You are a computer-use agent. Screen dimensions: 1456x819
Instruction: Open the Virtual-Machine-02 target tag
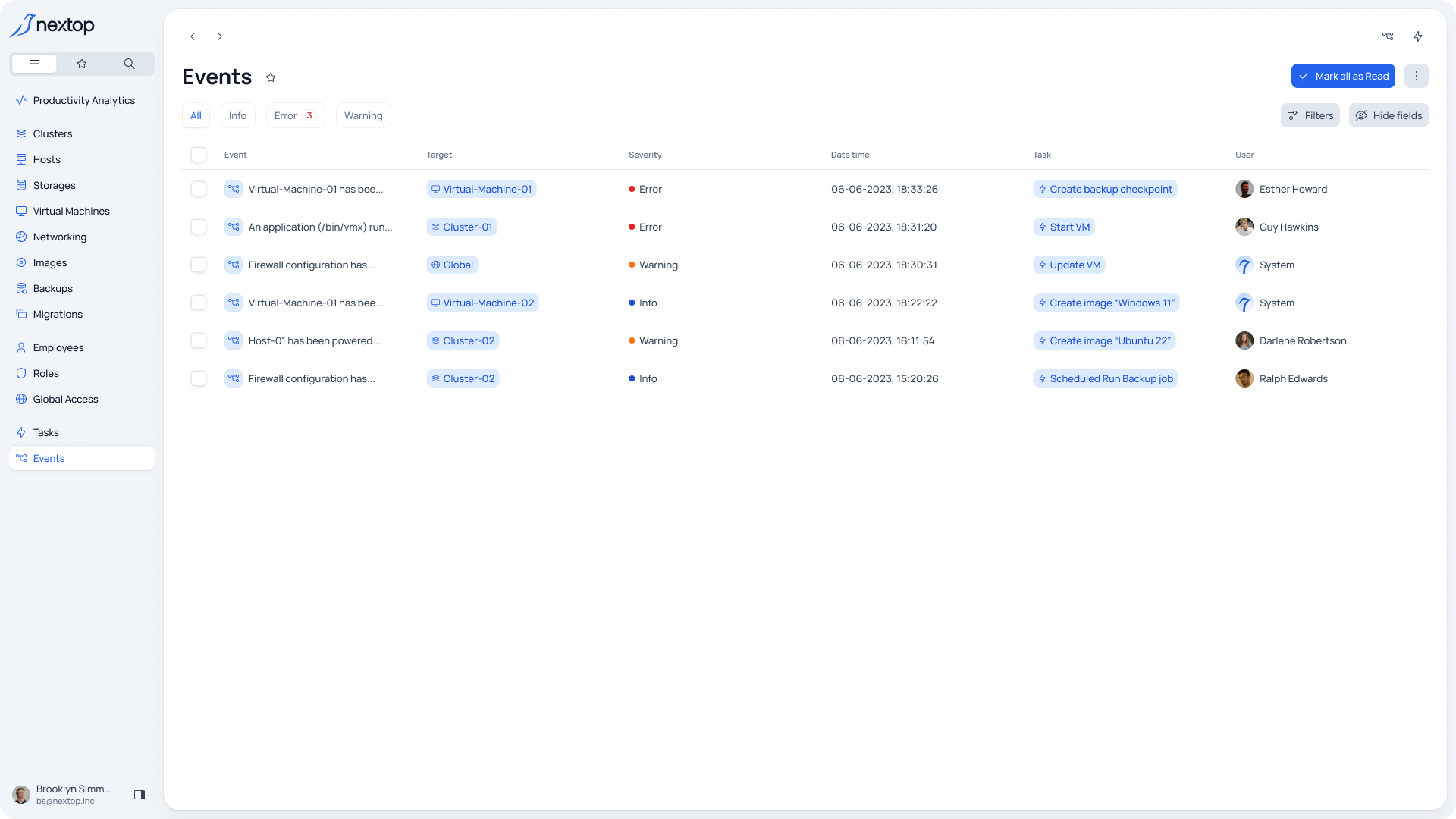tap(482, 303)
